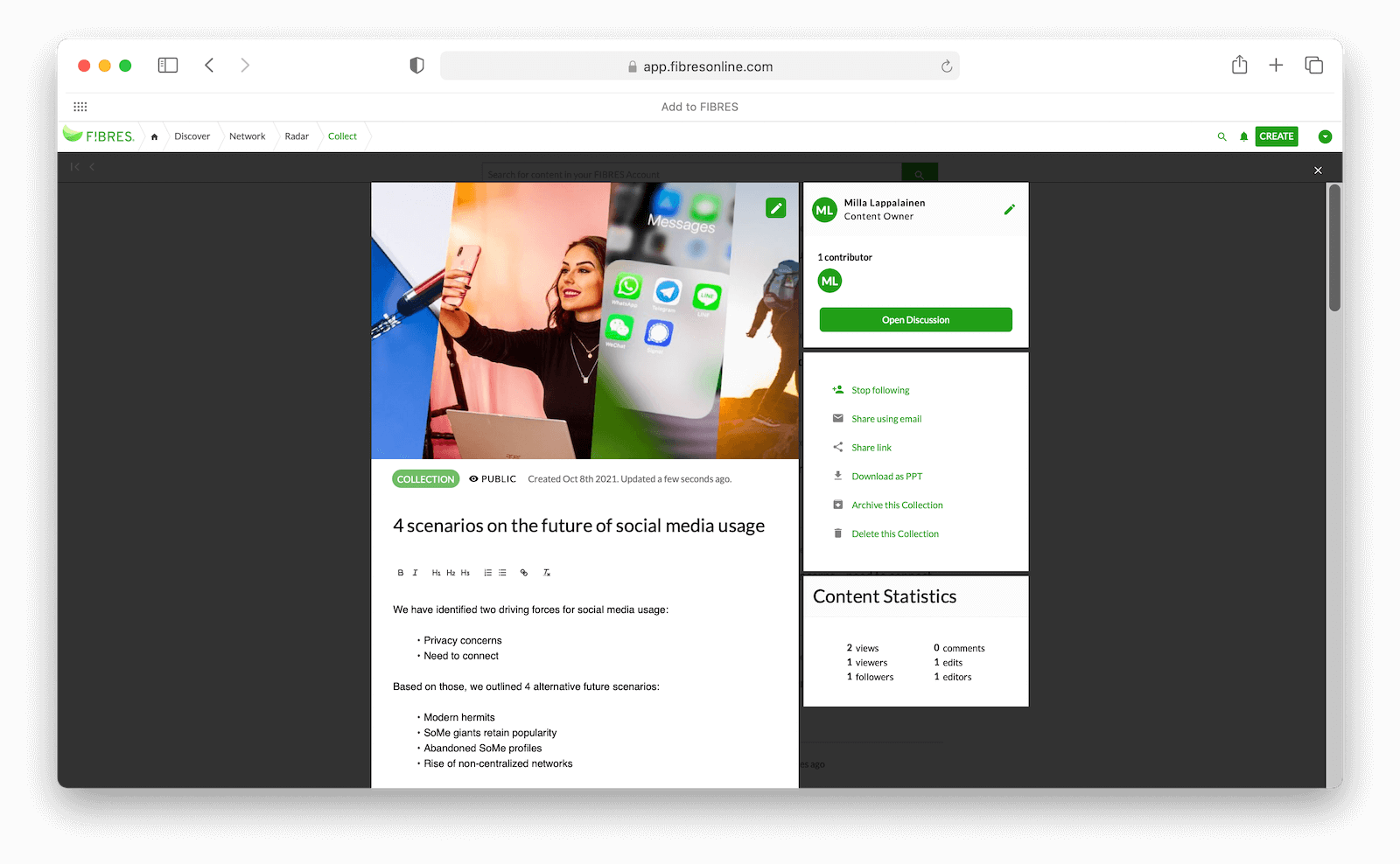Go to FIBRES home icon
The height and width of the screenshot is (864, 1400).
[154, 136]
